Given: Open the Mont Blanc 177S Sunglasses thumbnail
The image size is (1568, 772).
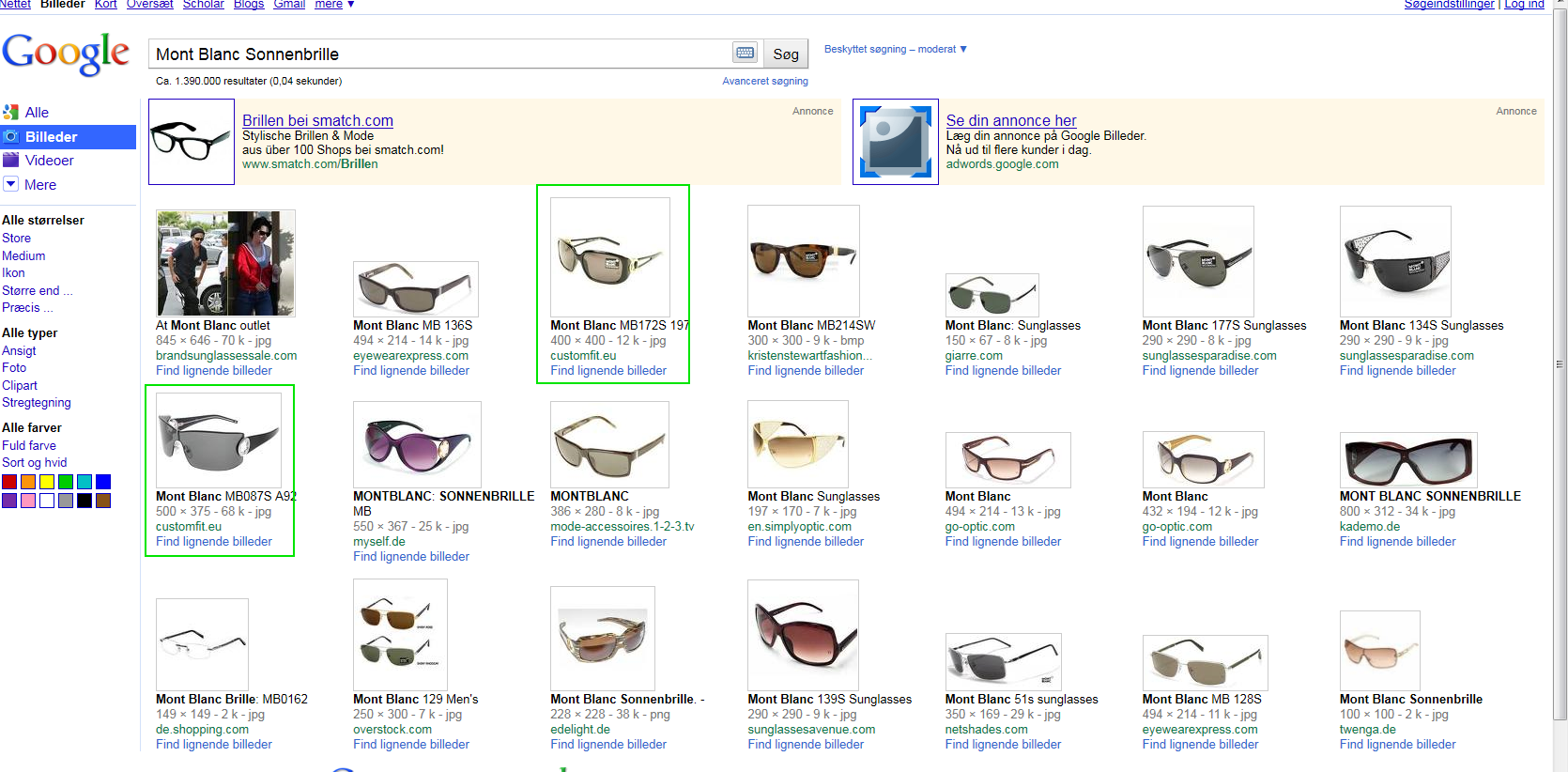Looking at the screenshot, I should tap(1198, 261).
